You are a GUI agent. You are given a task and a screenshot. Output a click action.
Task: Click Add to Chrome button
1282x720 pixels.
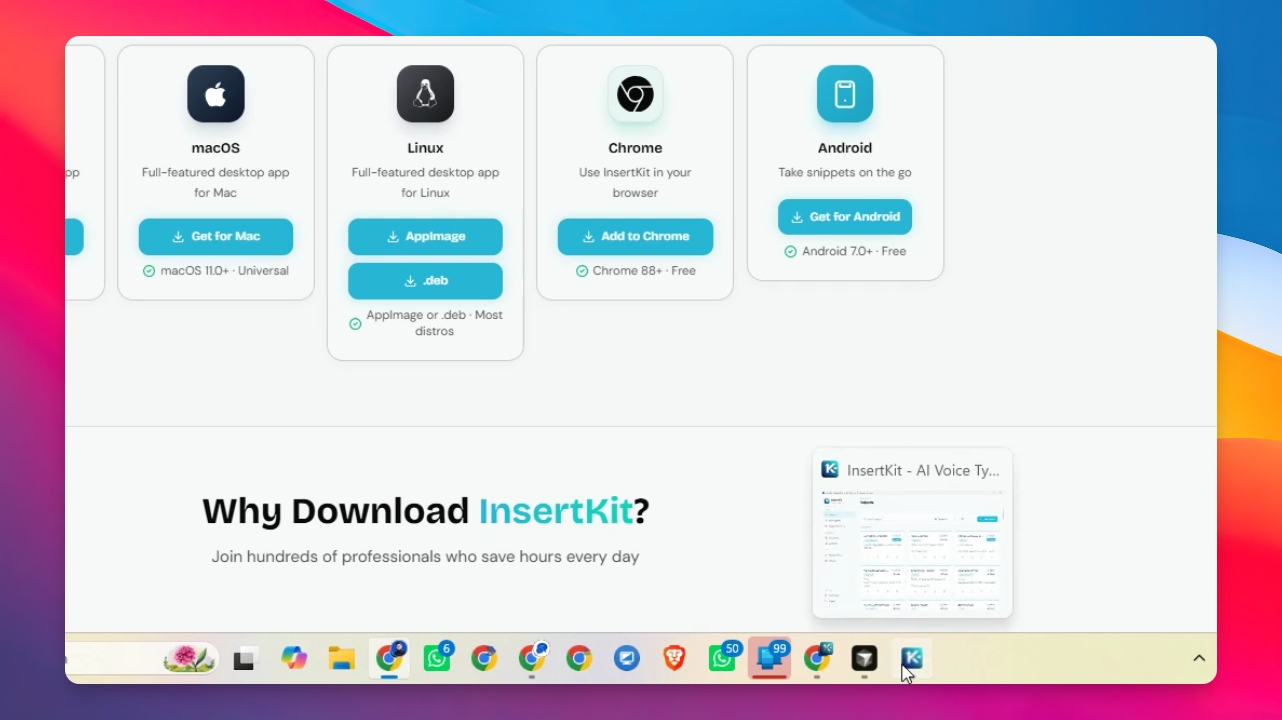click(635, 237)
